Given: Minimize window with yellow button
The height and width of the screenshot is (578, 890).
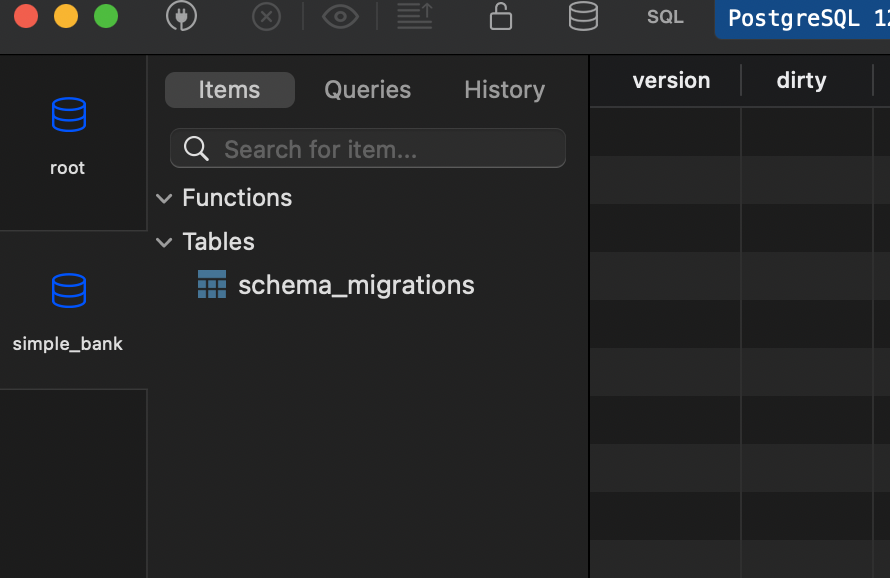Looking at the screenshot, I should tap(66, 16).
